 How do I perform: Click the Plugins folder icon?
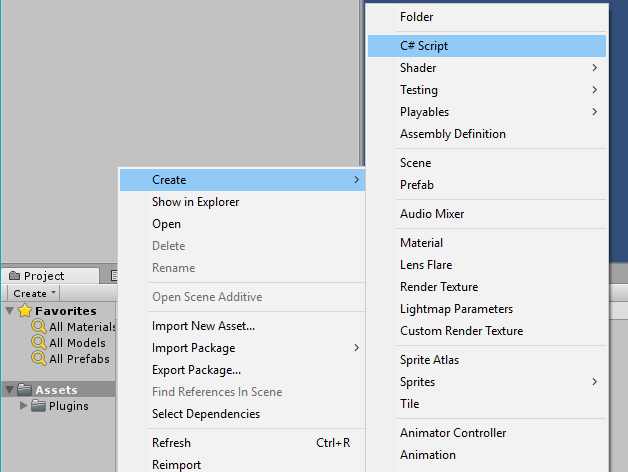(x=39, y=406)
